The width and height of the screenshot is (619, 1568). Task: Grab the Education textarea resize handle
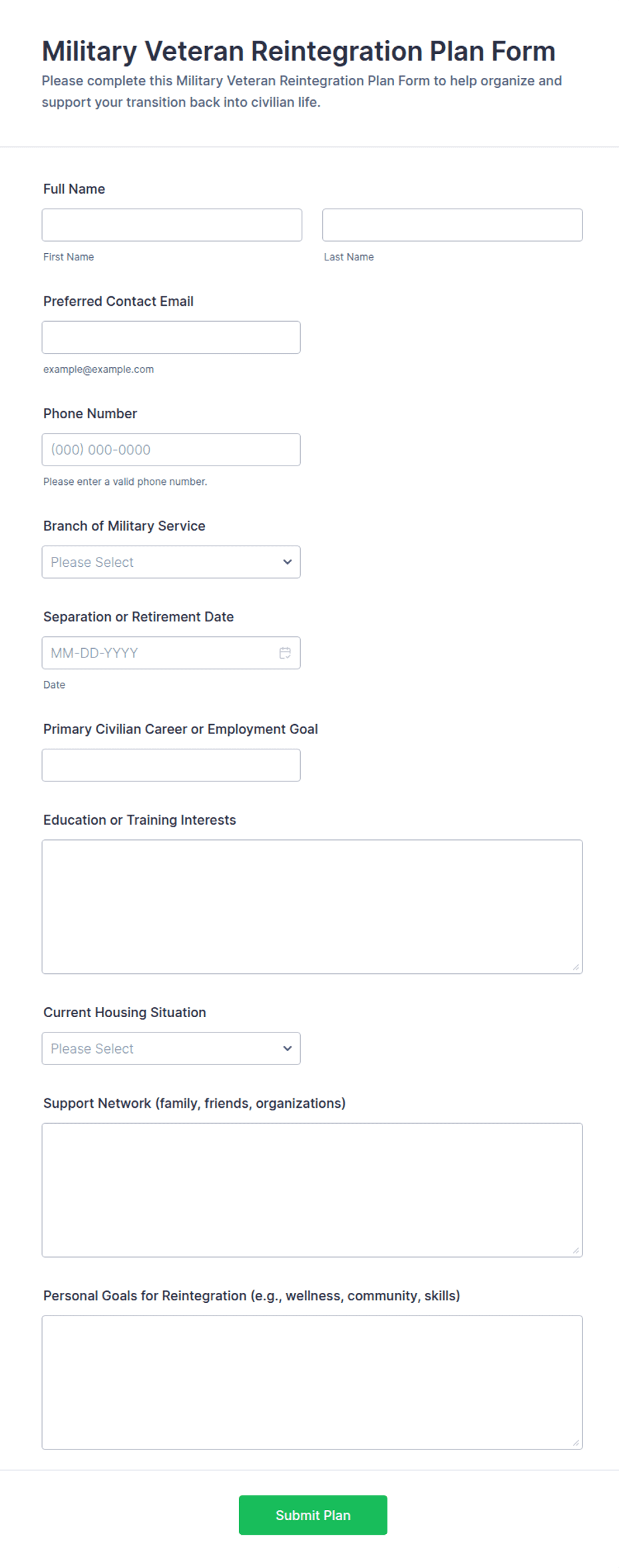pos(576,967)
